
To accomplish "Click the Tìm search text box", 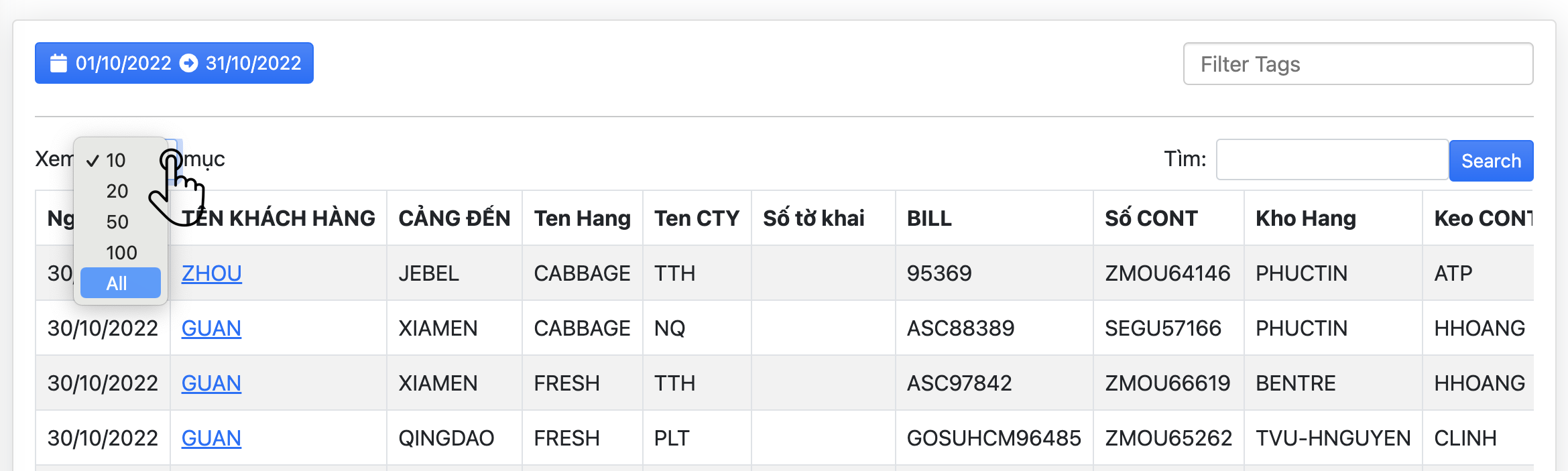I will (x=1331, y=160).
